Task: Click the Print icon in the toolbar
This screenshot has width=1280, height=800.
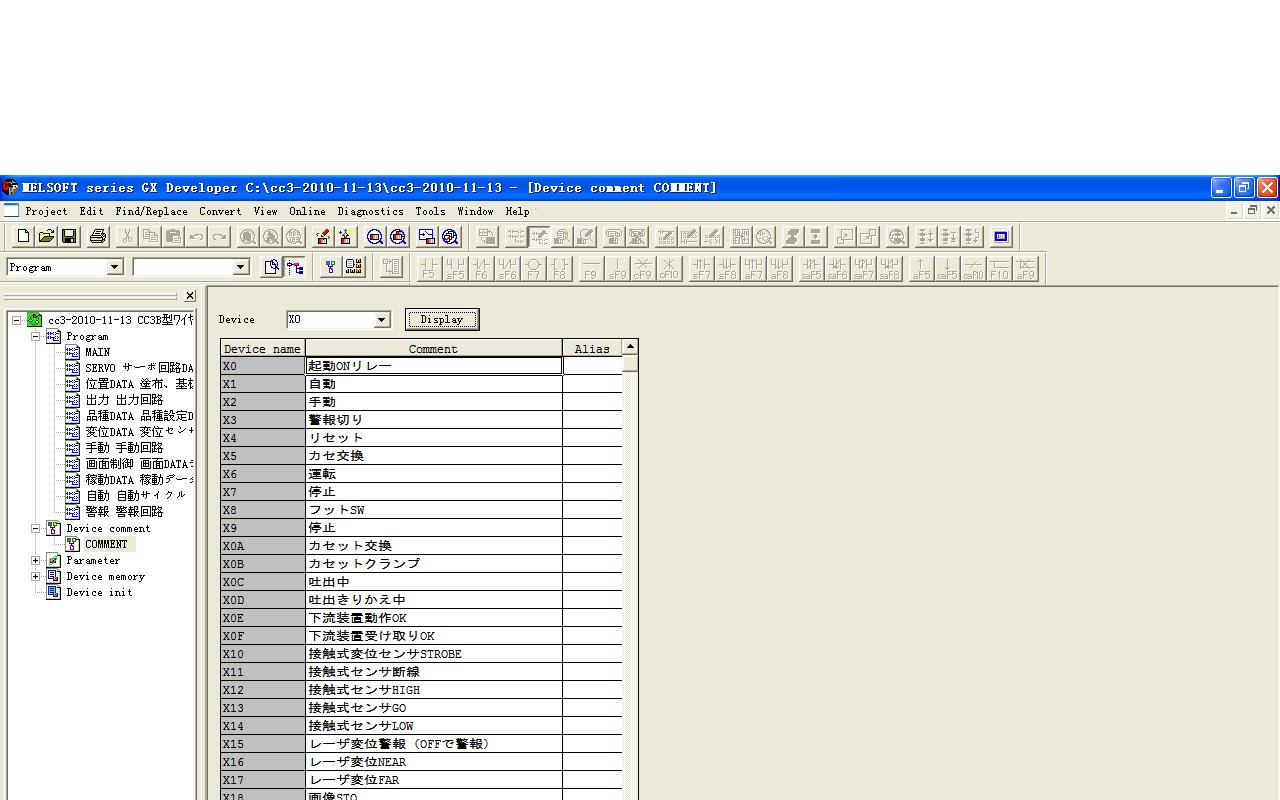Action: pyautogui.click(x=98, y=237)
